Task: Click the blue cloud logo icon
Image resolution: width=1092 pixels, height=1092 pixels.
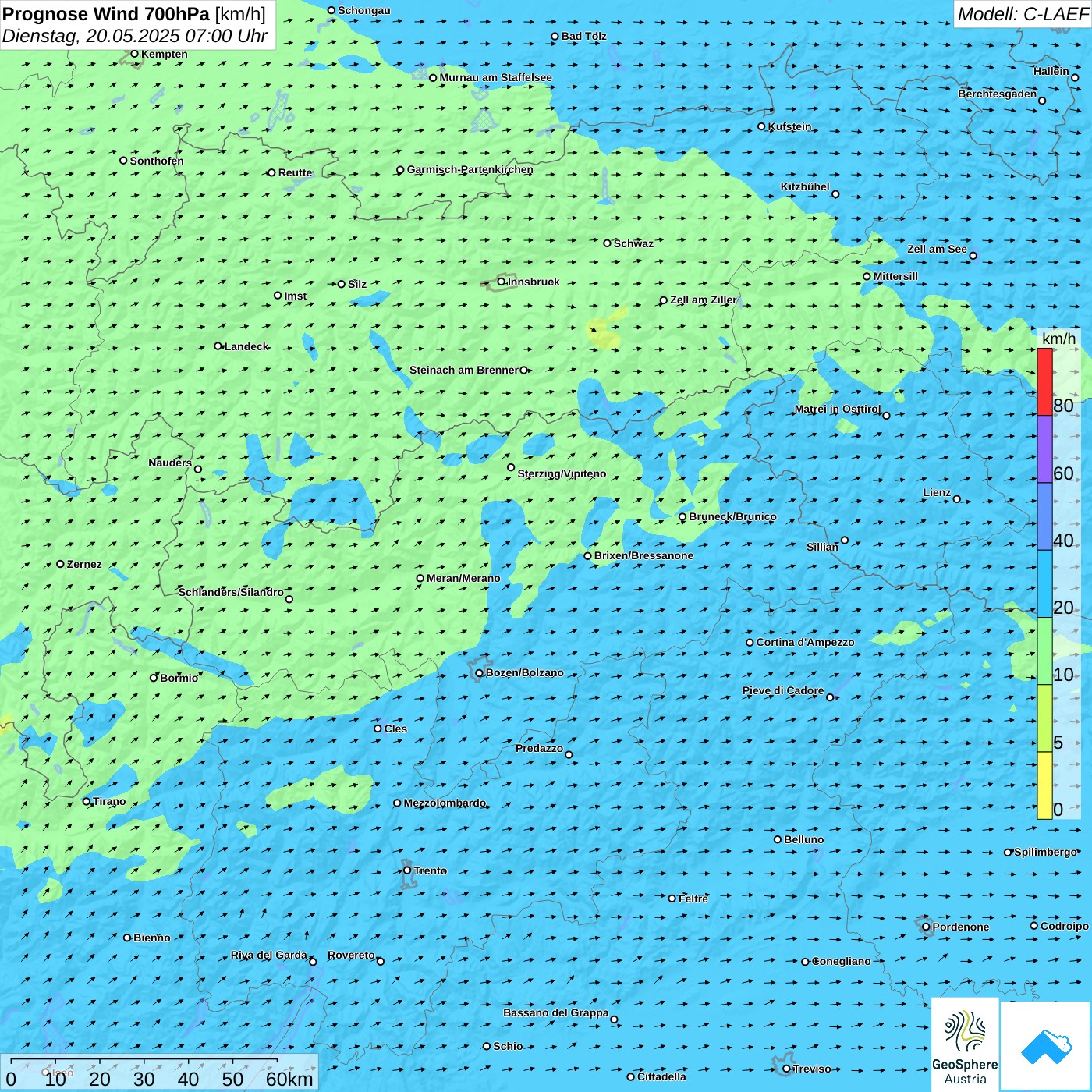Action: click(1045, 1045)
